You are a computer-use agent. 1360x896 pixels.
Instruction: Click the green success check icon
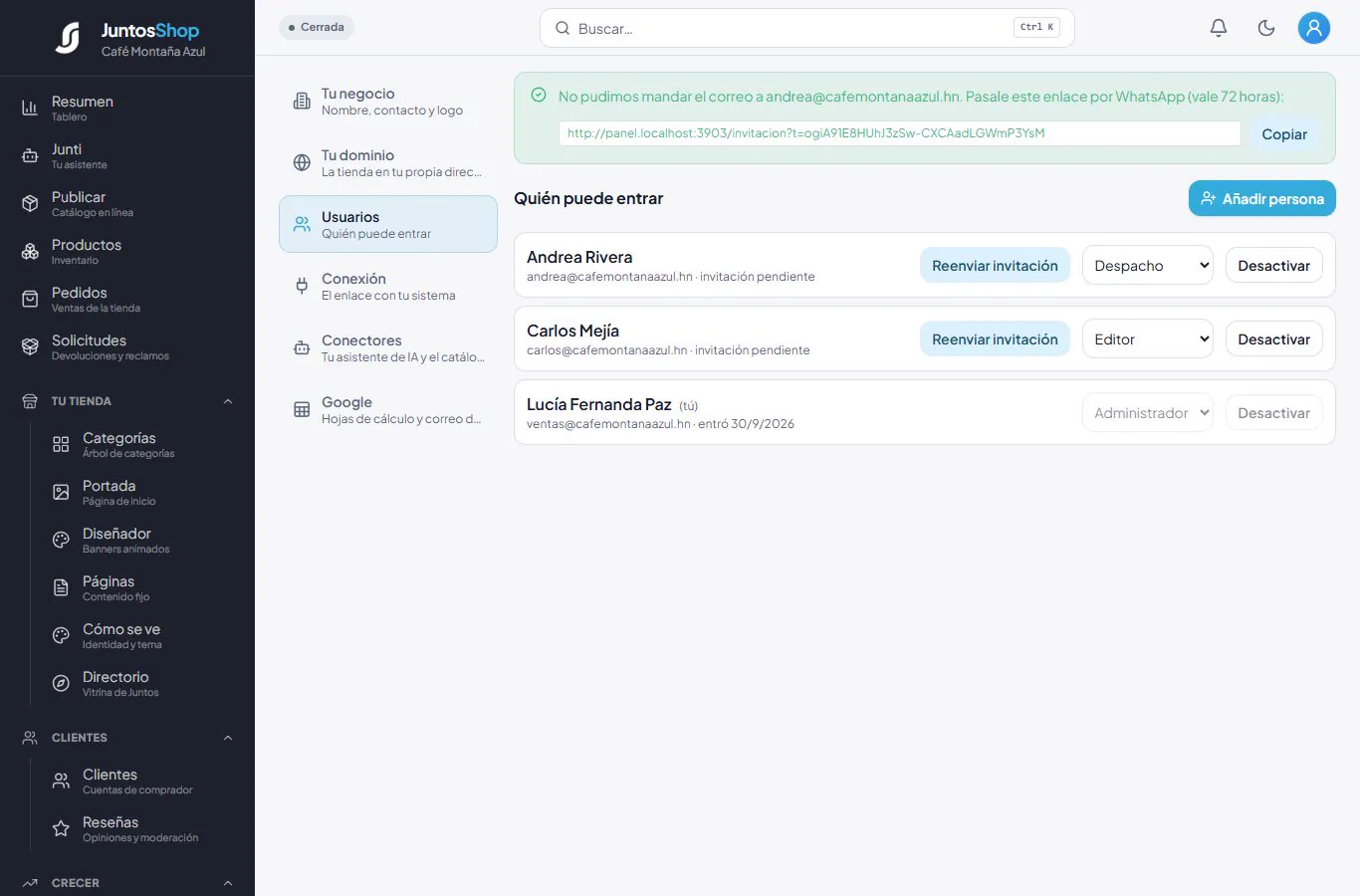[539, 96]
